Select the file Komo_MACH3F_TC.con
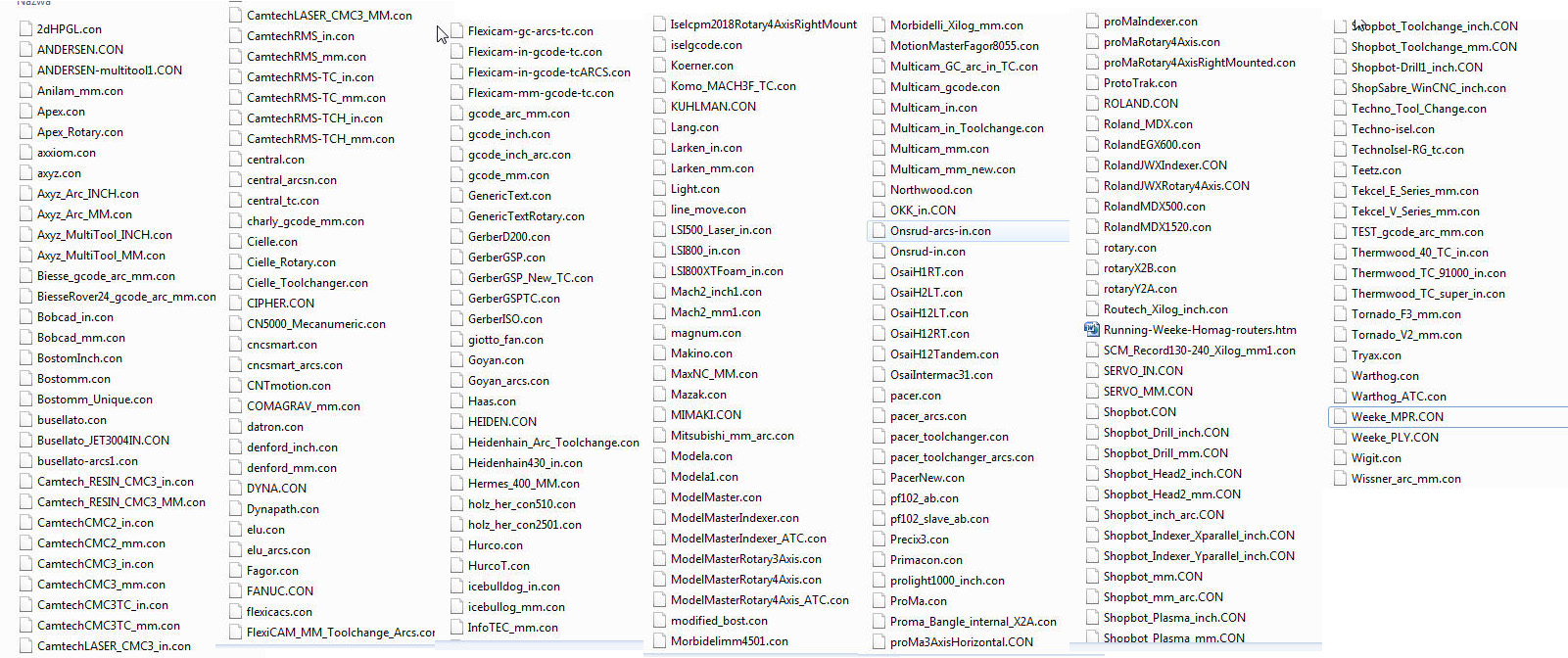 tap(734, 86)
